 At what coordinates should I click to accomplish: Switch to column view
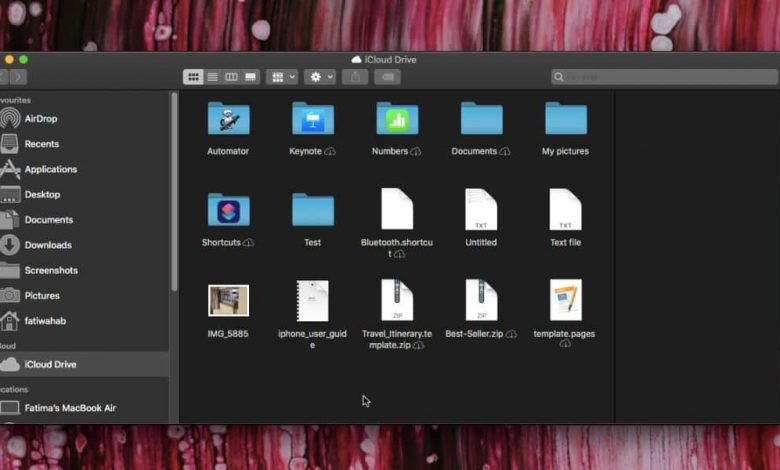pyautogui.click(x=231, y=77)
